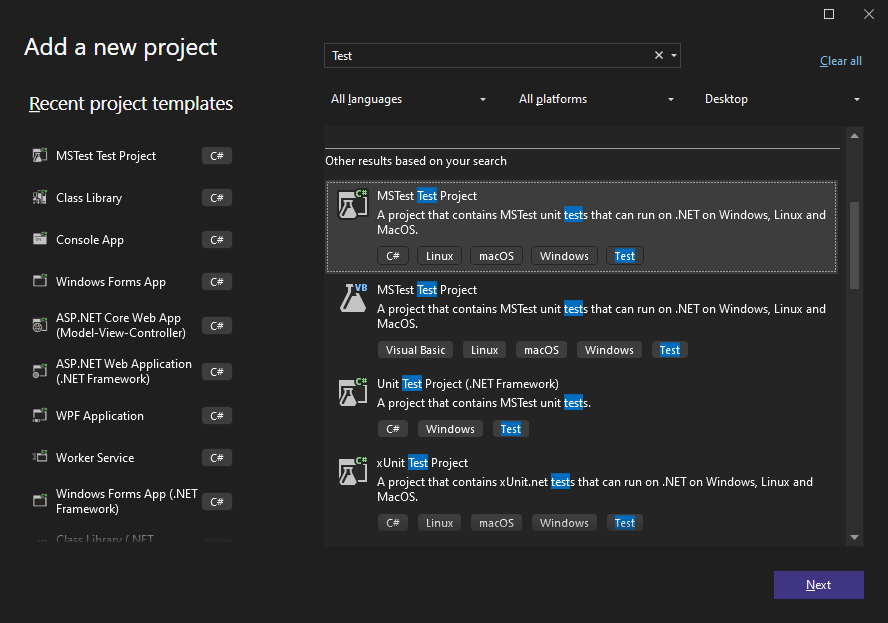The image size is (888, 623).
Task: Click the C# tag beside Class Library
Action: (217, 198)
